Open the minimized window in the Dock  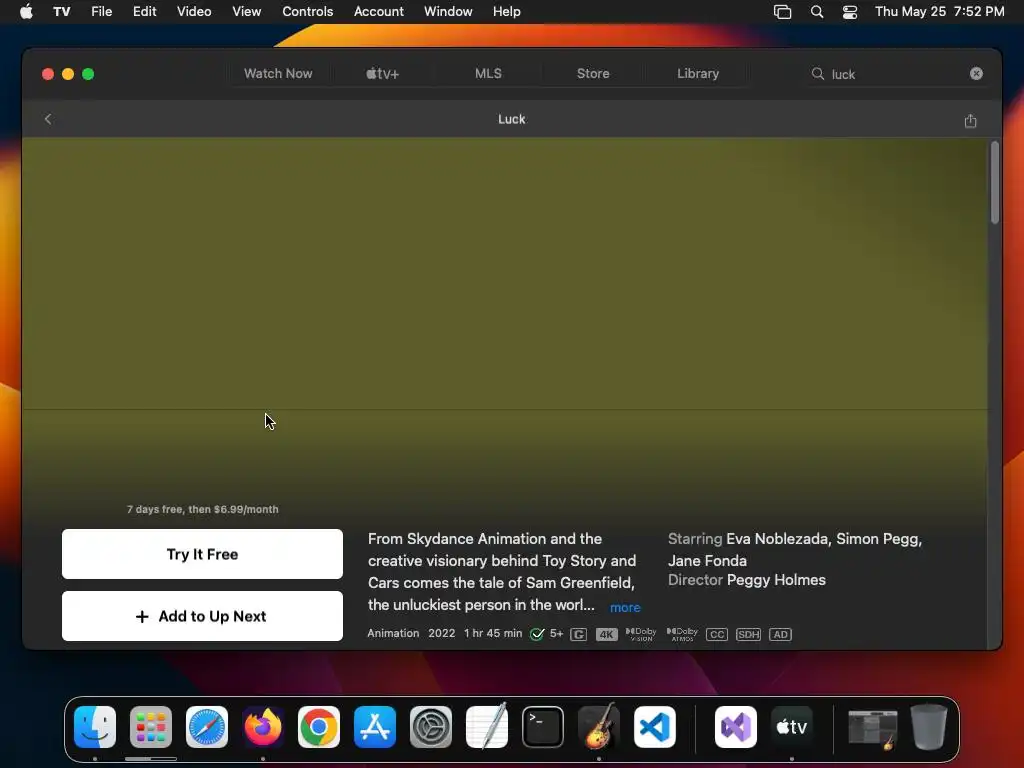click(x=873, y=729)
